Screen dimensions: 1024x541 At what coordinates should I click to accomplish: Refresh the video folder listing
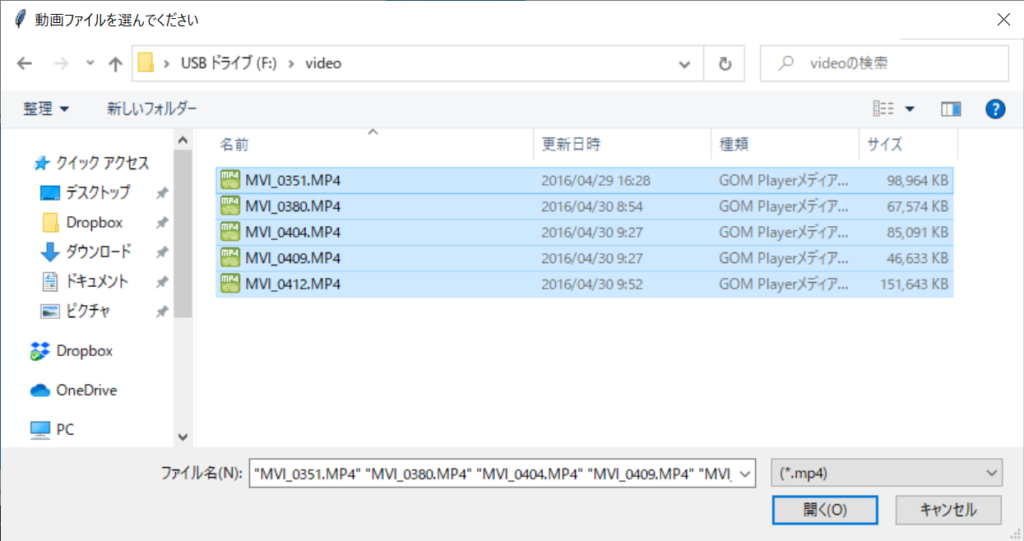tap(725, 64)
